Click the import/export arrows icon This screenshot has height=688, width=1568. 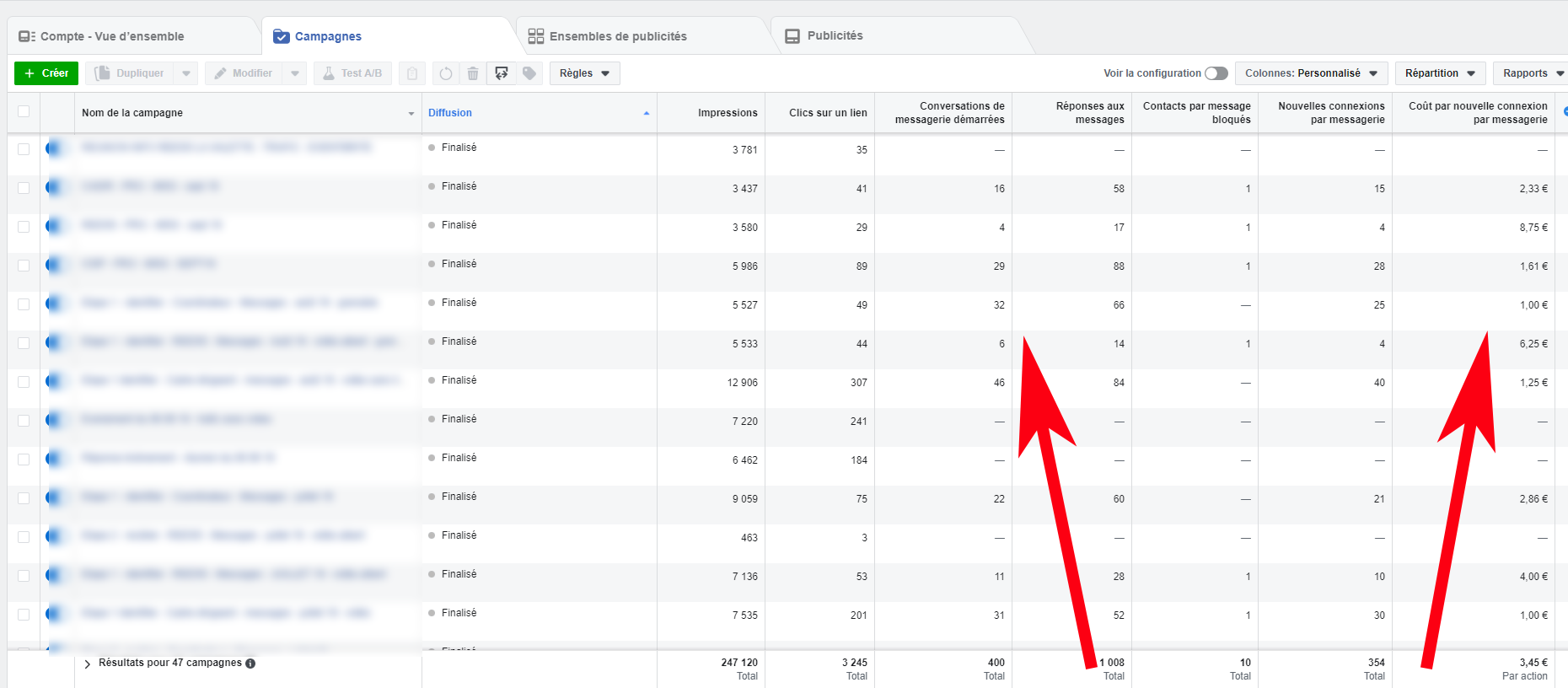tap(502, 73)
